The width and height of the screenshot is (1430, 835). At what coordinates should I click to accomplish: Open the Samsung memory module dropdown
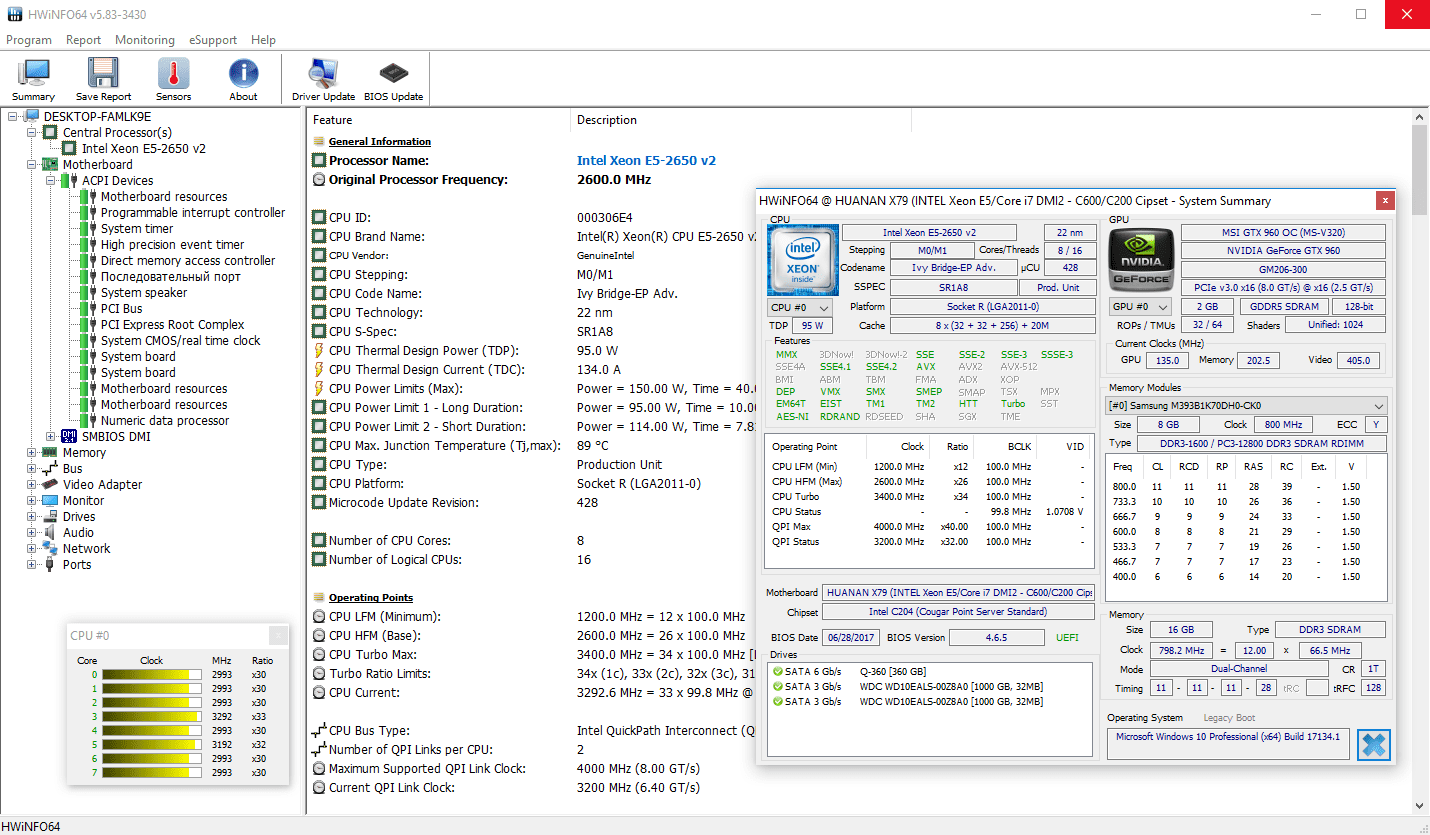point(1247,406)
